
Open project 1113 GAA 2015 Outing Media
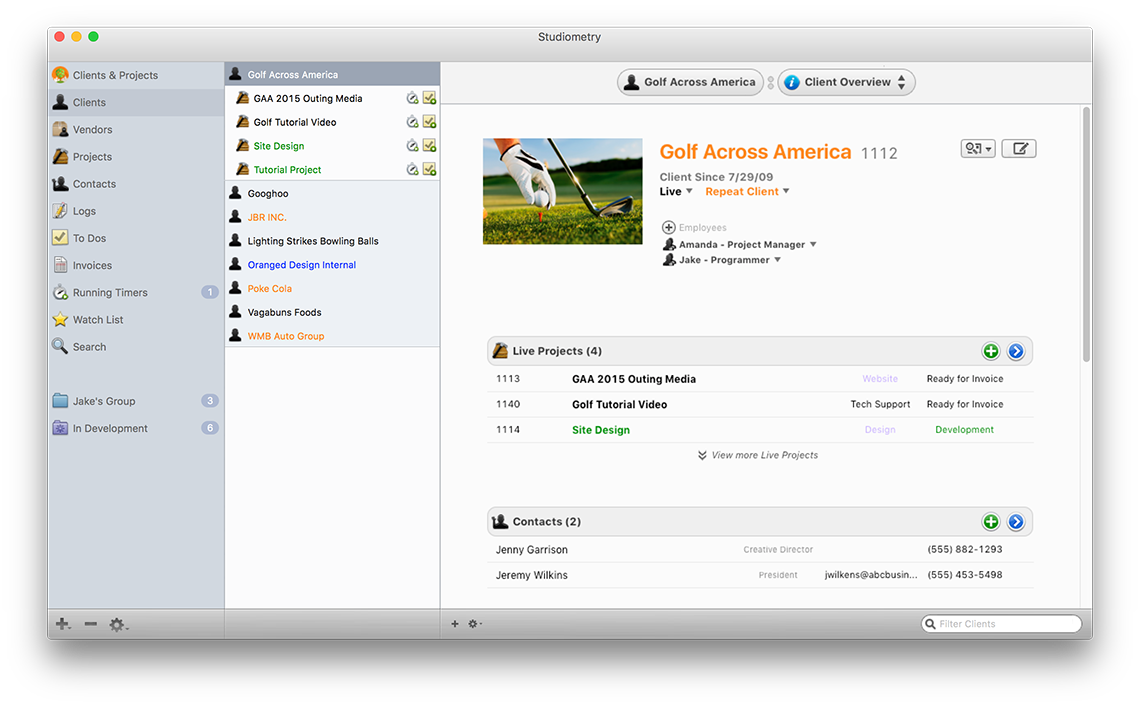[760, 379]
